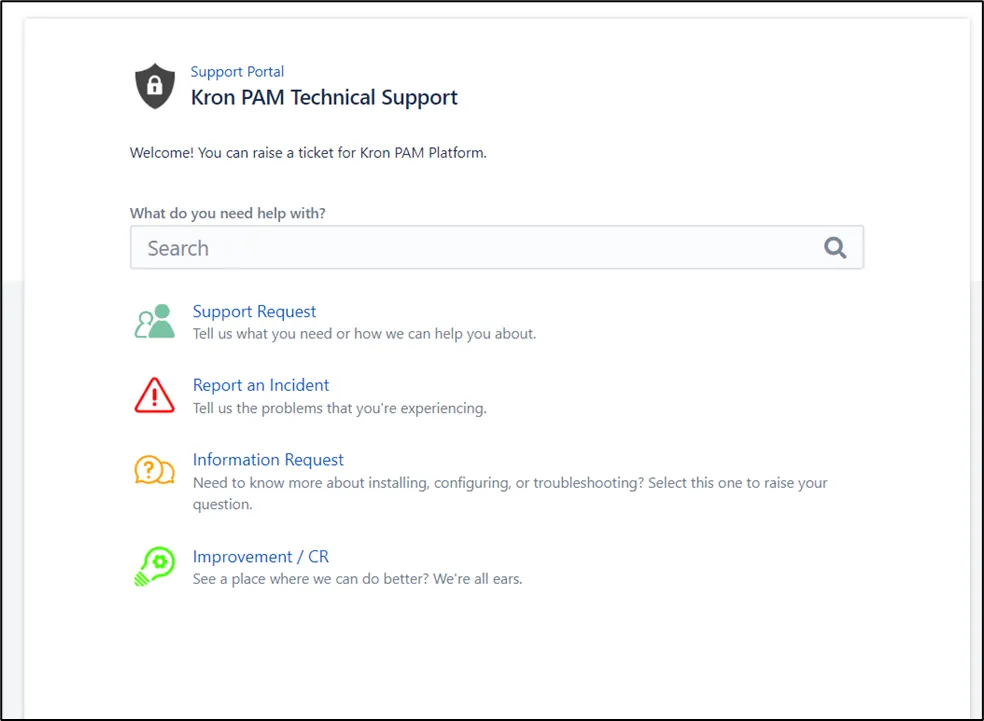Click the red warning triangle incident icon
This screenshot has width=984, height=721.
tap(154, 395)
